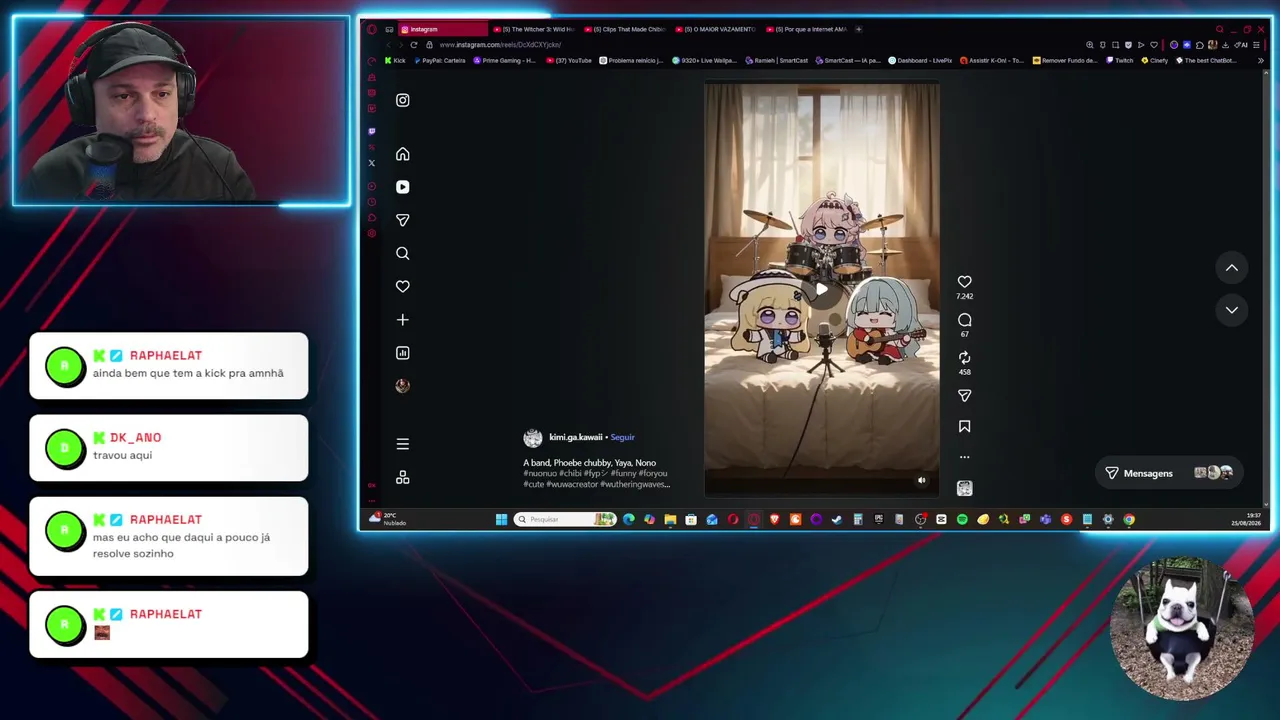Screen dimensions: 1280x720
Task: Open the Meta apps grid icon in sidebar
Action: pos(402,478)
